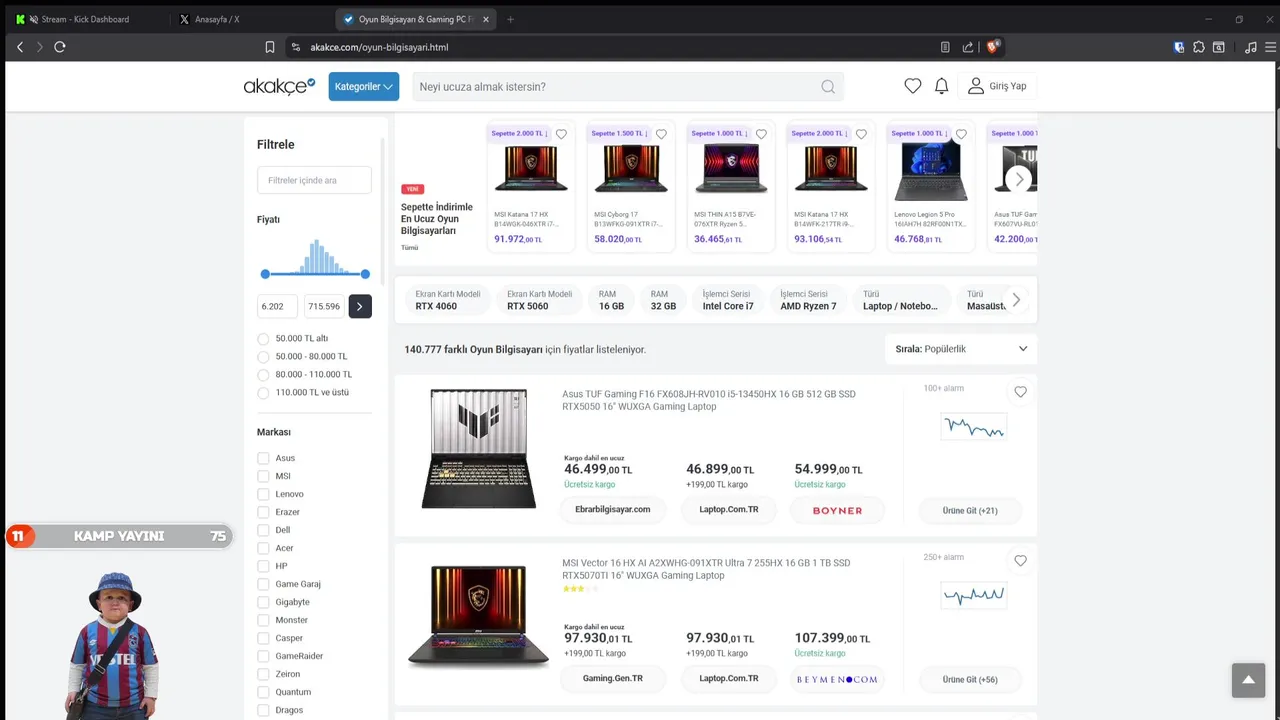Check the Casper brand filter
The image size is (1280, 720).
(263, 638)
